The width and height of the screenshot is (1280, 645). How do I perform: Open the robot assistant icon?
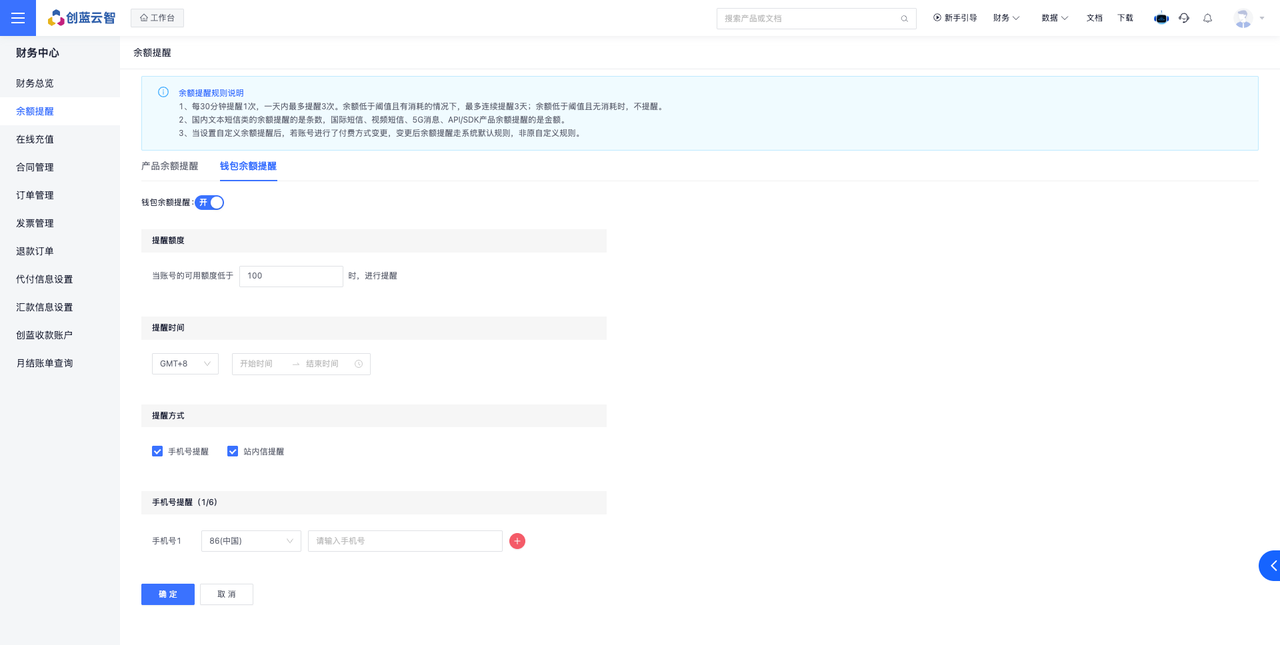(1161, 18)
